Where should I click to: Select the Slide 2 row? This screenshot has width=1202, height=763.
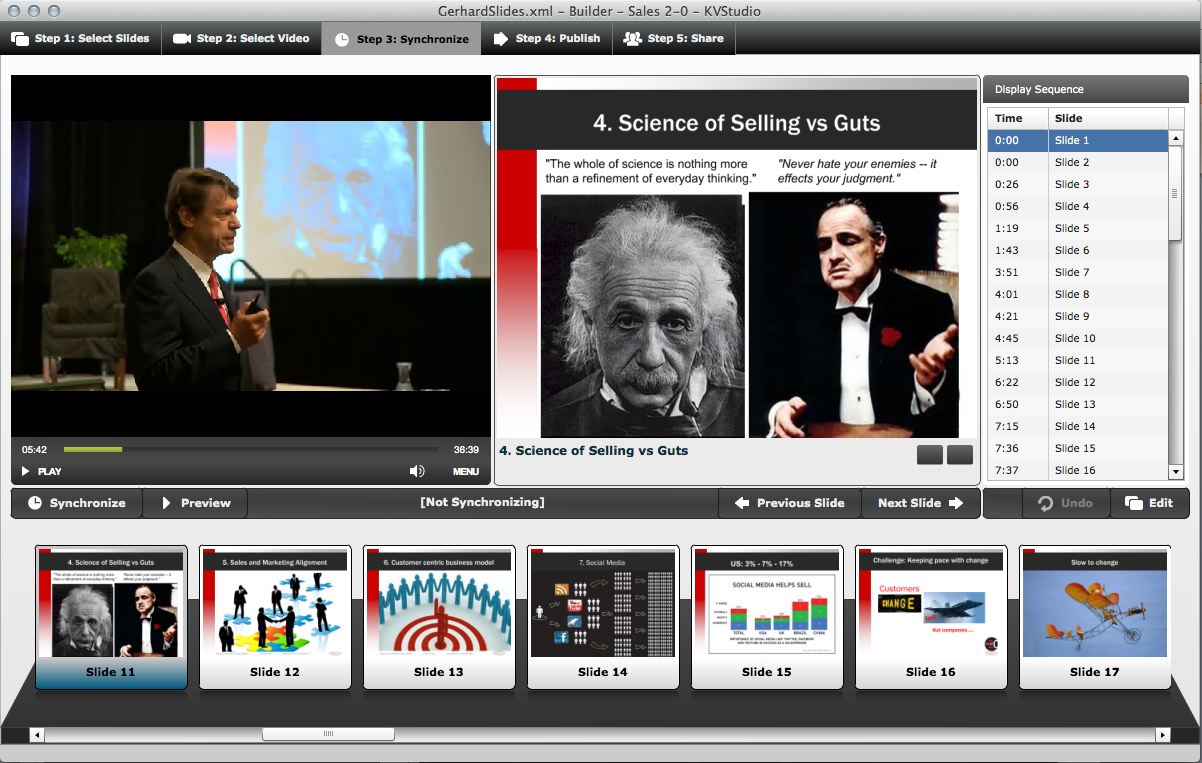coord(1077,162)
